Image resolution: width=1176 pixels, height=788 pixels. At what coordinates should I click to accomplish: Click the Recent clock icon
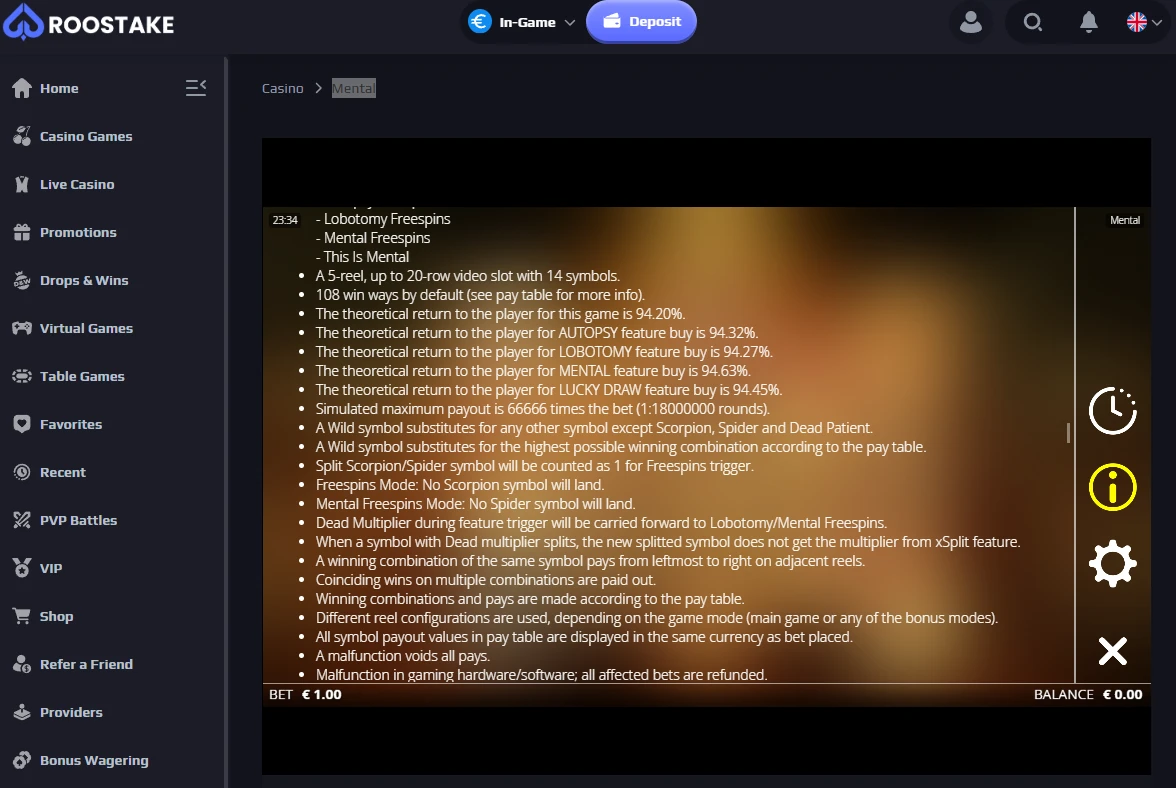point(22,472)
